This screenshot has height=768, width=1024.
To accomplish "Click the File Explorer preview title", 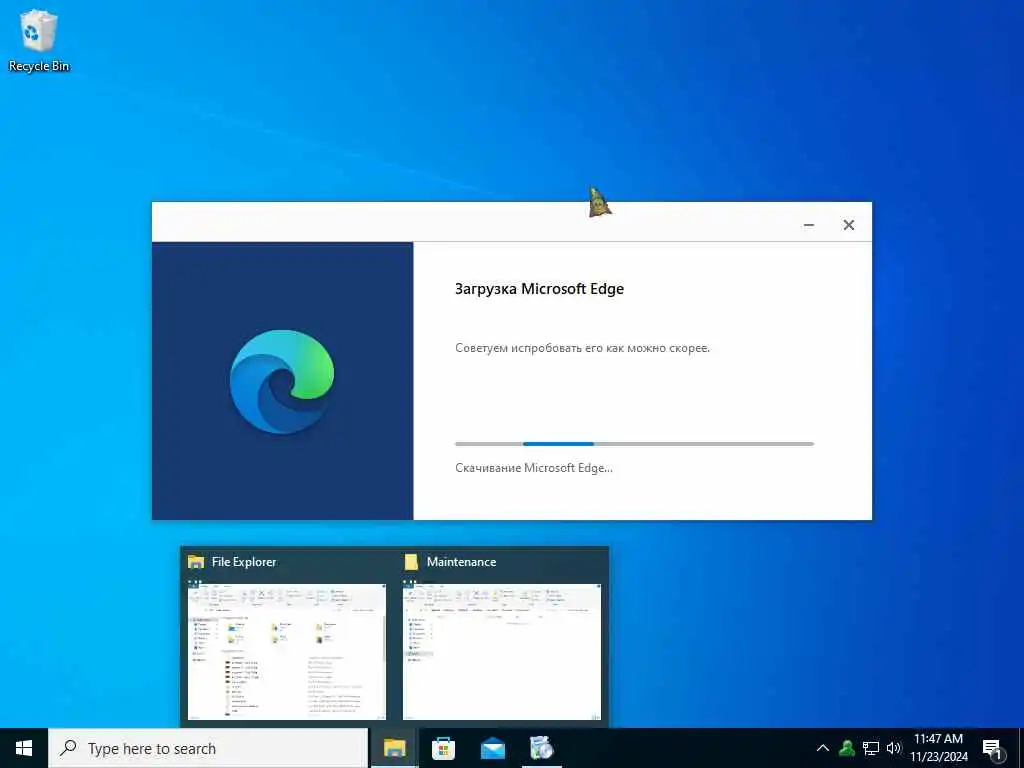I will pos(244,562).
